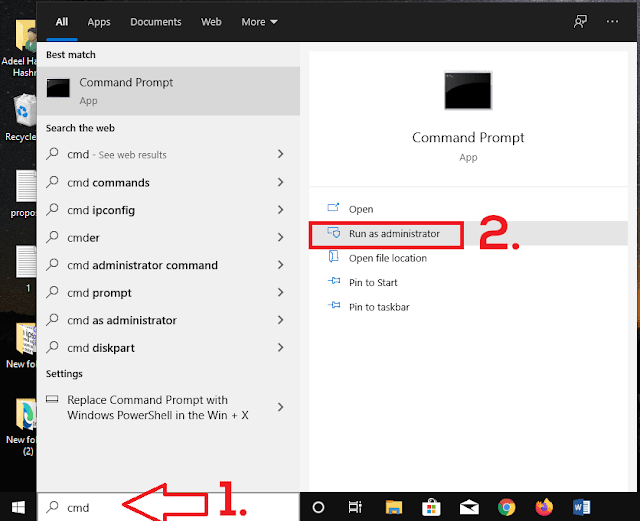
Task: Click the Cortana circle icon
Action: (x=319, y=507)
